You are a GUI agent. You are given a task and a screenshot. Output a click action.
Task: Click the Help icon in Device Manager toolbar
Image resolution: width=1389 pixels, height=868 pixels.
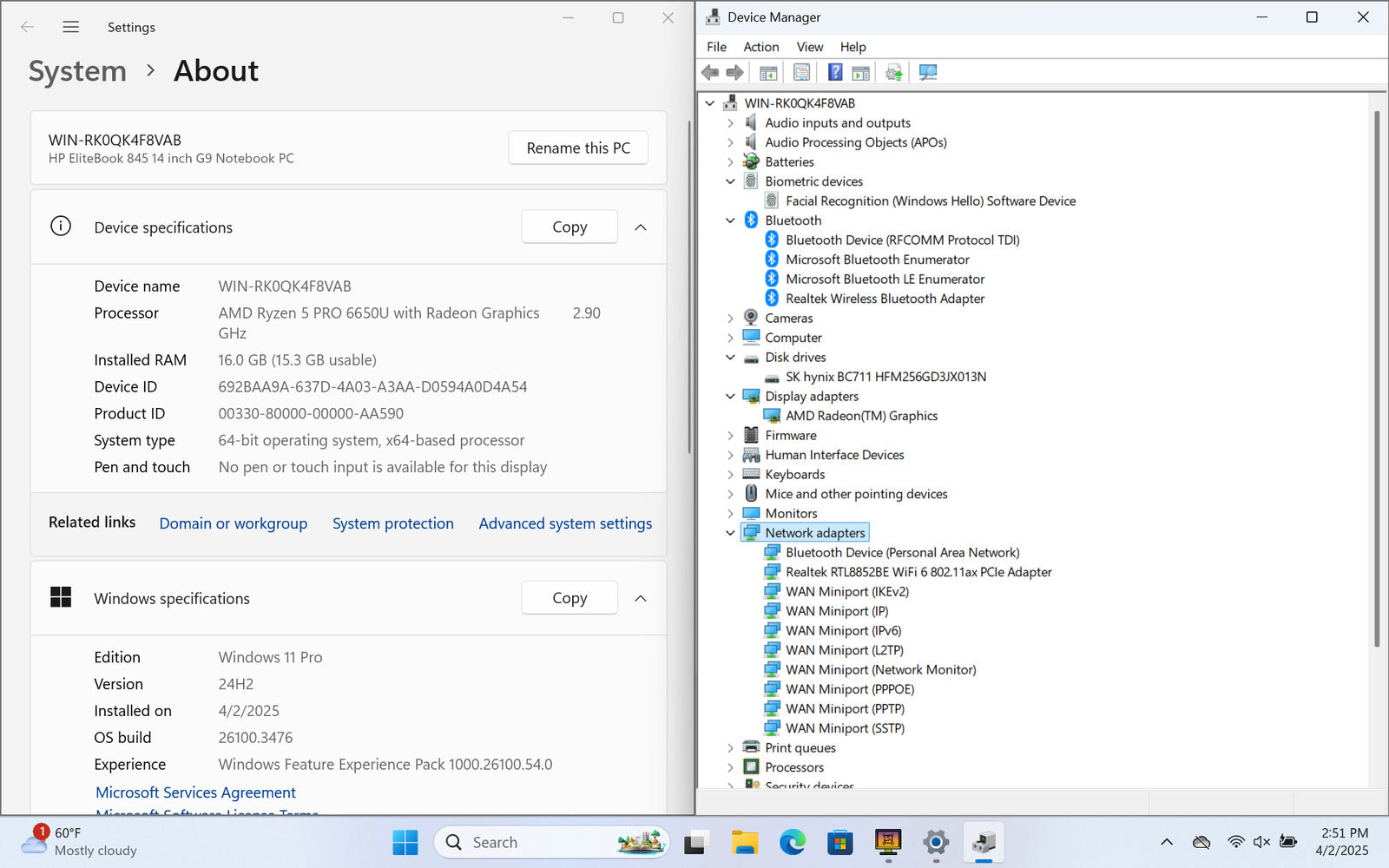point(834,72)
